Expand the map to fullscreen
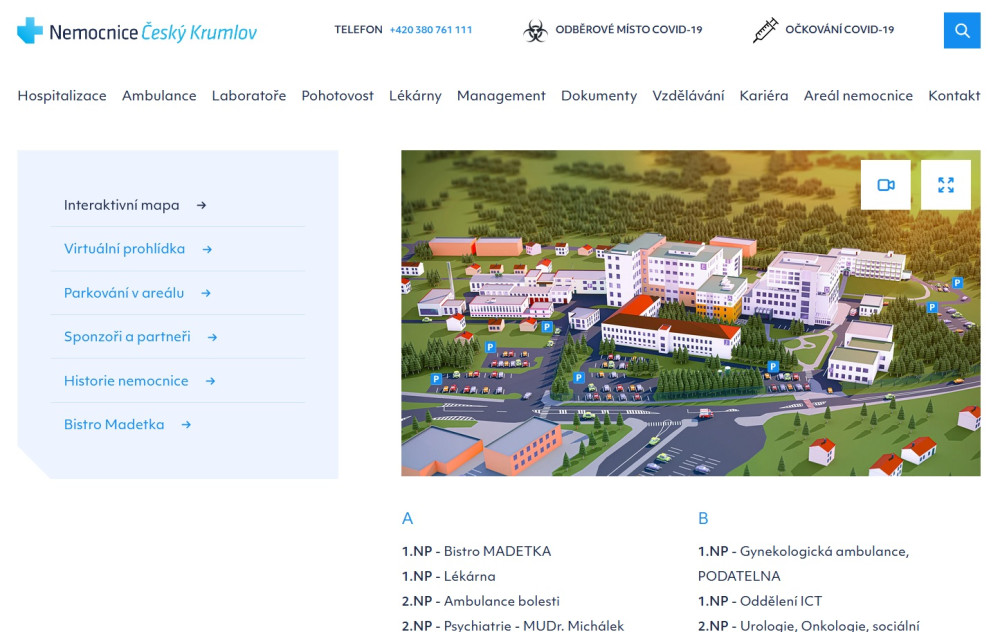1000x632 pixels. [x=946, y=185]
